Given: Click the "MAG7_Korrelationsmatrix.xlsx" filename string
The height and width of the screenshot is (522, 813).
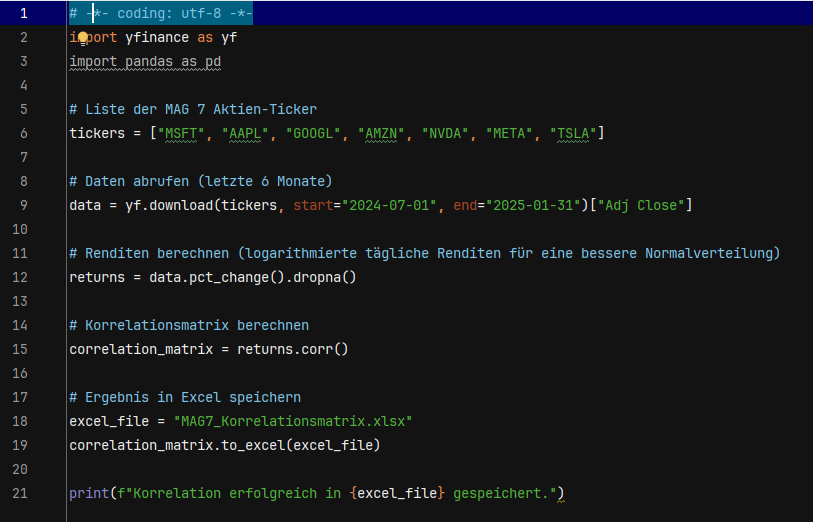Looking at the screenshot, I should (x=293, y=421).
